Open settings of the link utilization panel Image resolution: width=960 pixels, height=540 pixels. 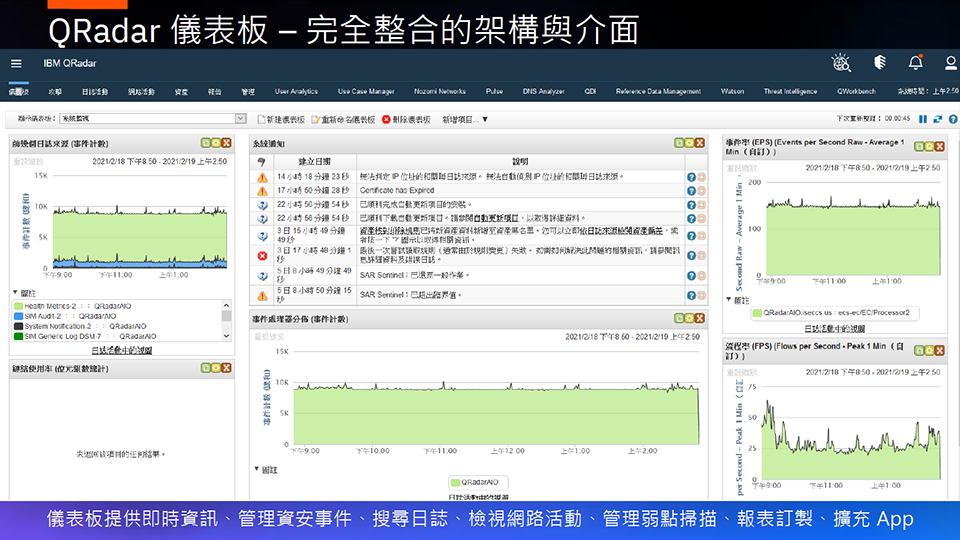click(x=216, y=367)
